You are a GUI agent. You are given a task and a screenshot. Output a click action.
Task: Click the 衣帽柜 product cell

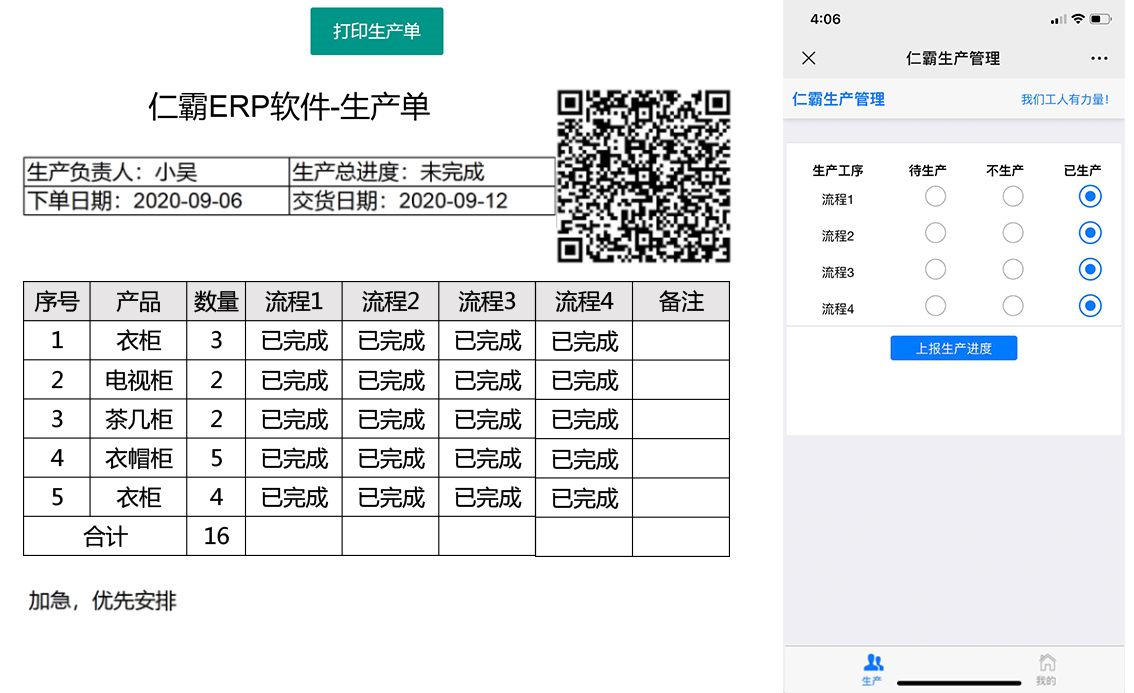138,458
